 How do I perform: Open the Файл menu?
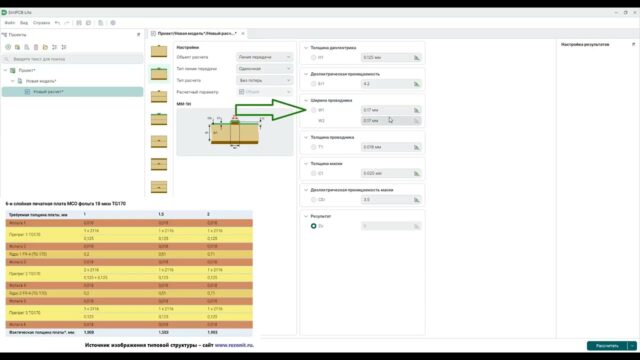(x=10, y=23)
